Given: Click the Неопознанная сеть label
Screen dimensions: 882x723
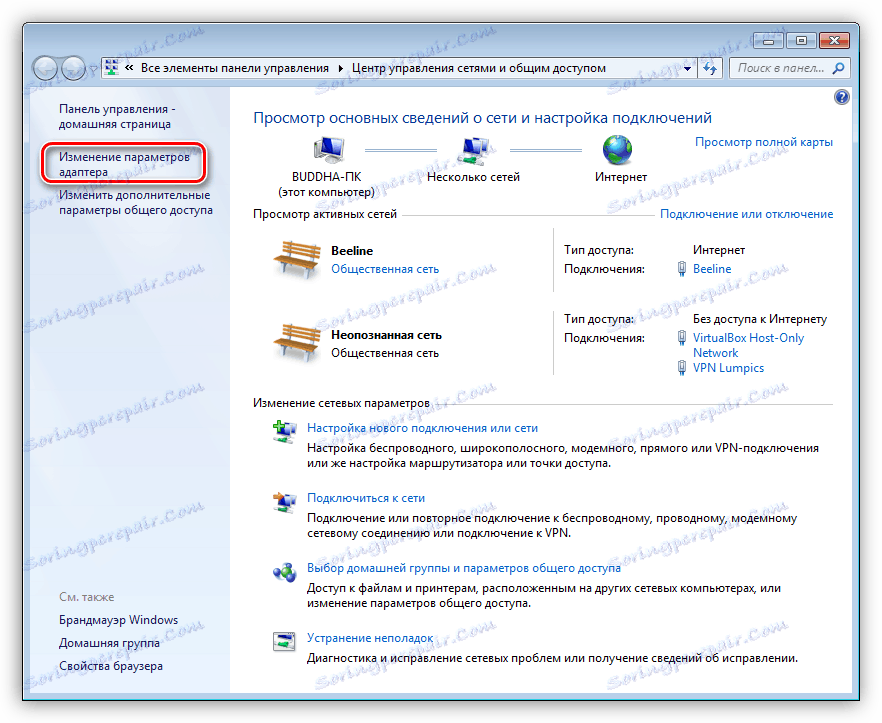Looking at the screenshot, I should (x=386, y=335).
